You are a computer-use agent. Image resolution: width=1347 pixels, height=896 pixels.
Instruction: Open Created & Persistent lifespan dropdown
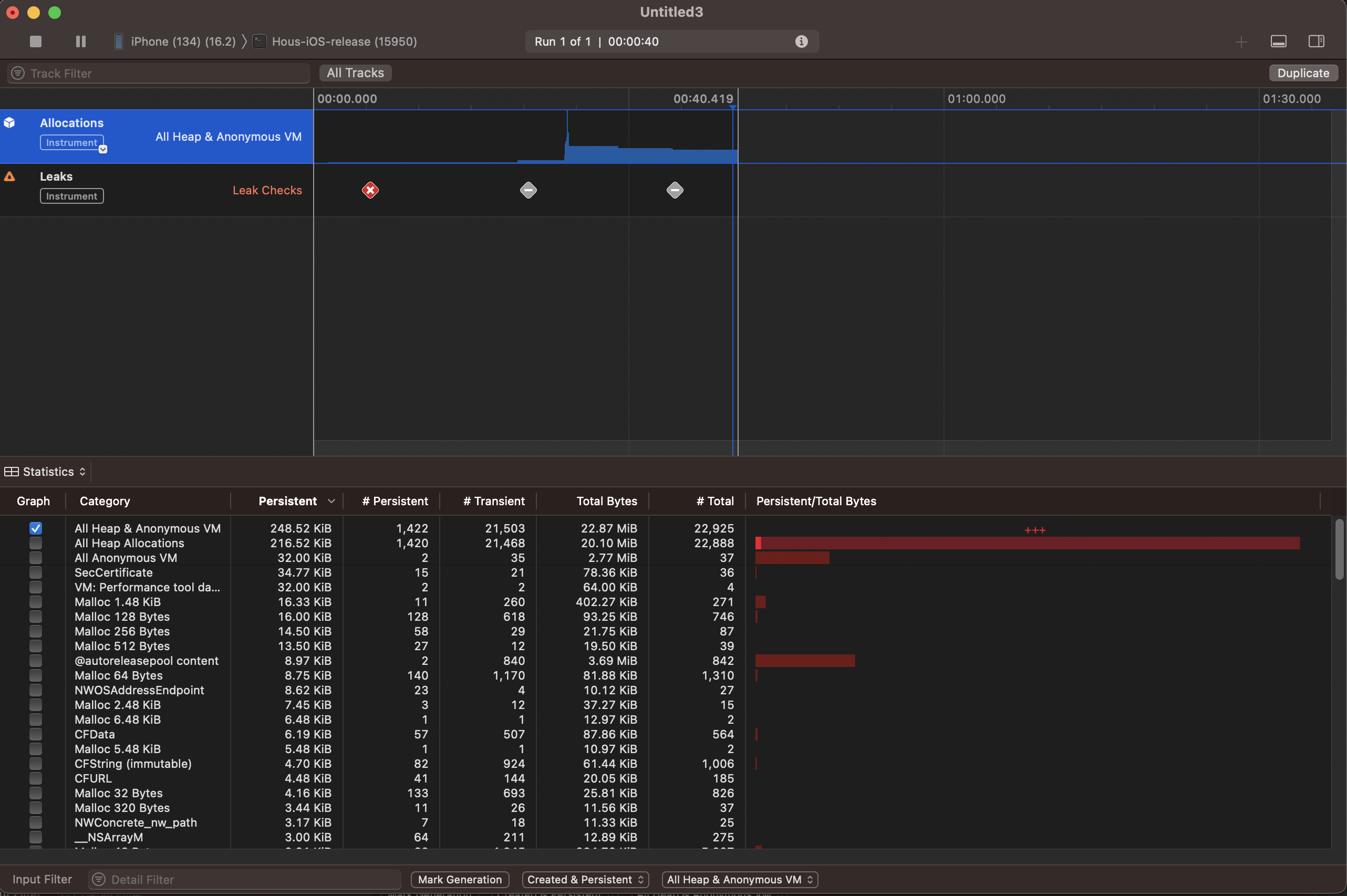point(585,879)
